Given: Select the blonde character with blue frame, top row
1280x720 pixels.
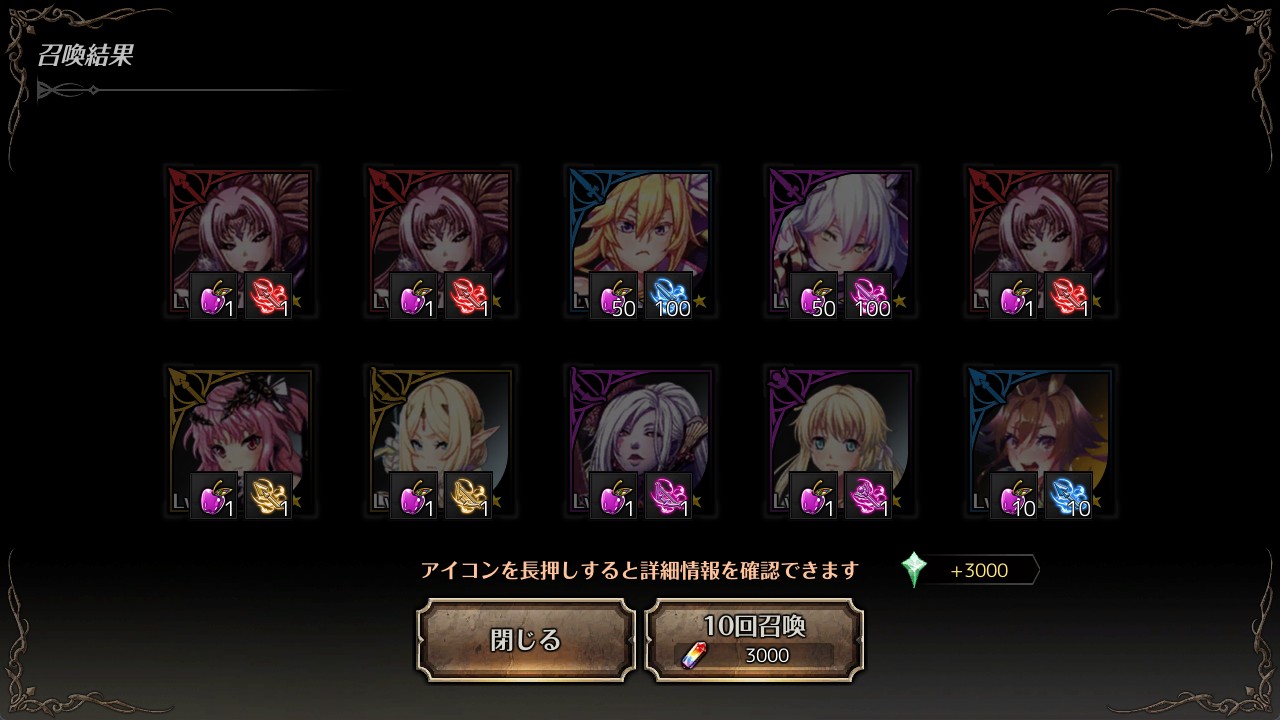Looking at the screenshot, I should (640, 242).
